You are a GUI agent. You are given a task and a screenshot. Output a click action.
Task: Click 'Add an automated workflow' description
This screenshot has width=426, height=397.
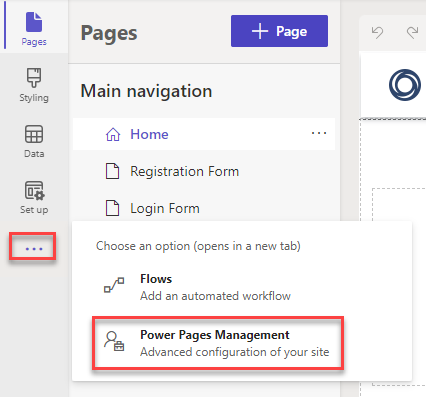tap(215, 296)
